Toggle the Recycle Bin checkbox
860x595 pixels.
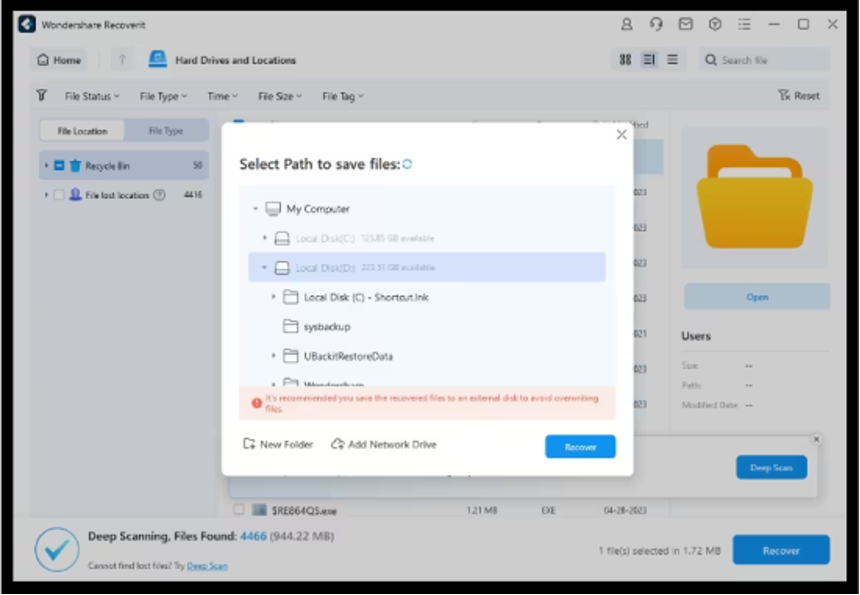click(x=59, y=166)
